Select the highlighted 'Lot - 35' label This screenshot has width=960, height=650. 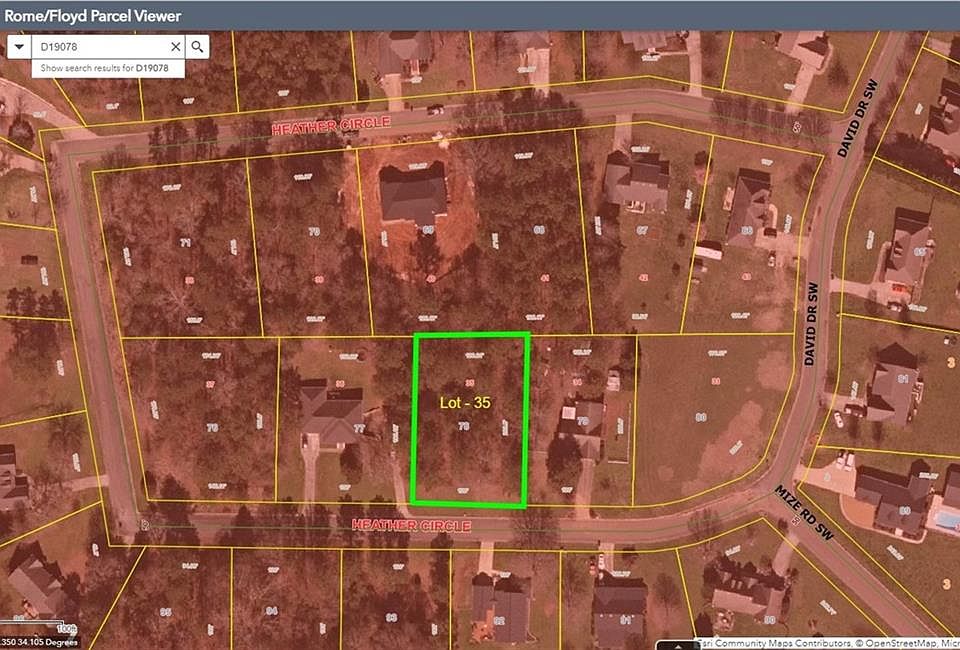click(x=465, y=403)
